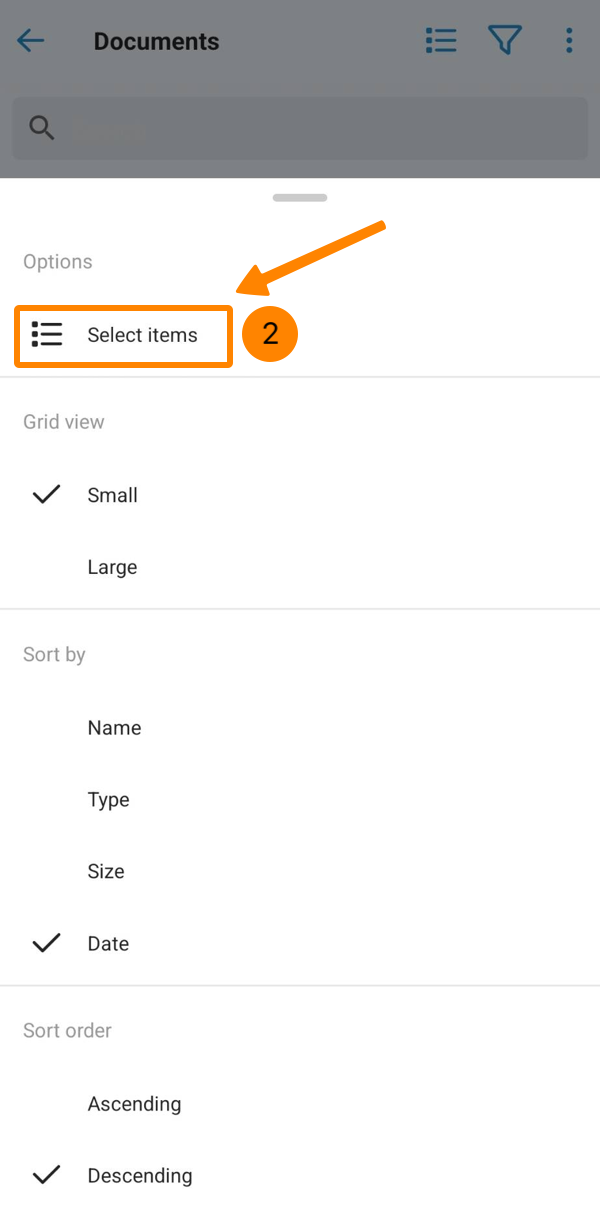Open the three-dot overflow menu

[569, 41]
